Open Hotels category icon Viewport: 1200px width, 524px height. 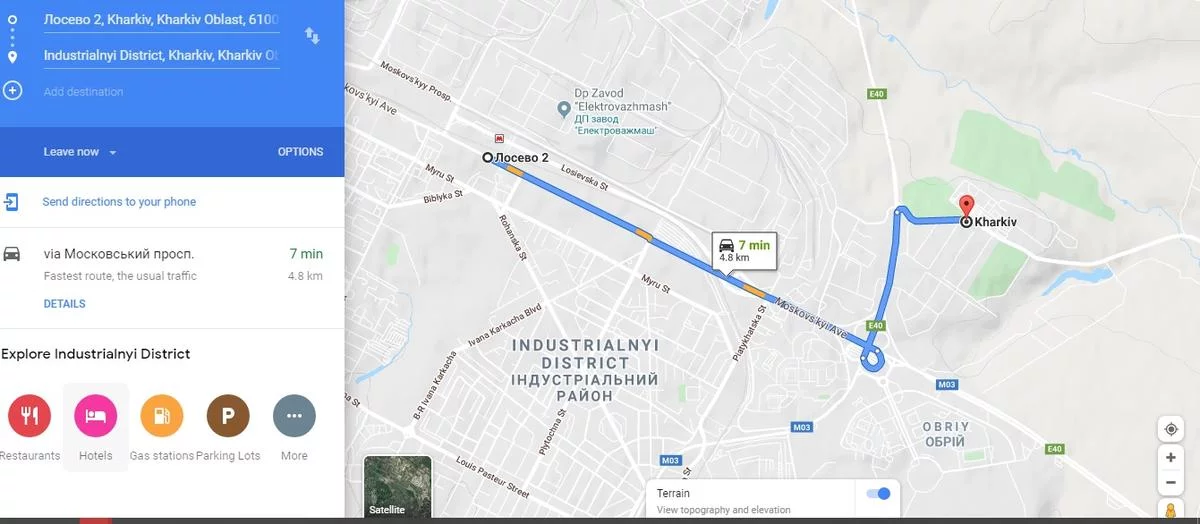coord(95,416)
